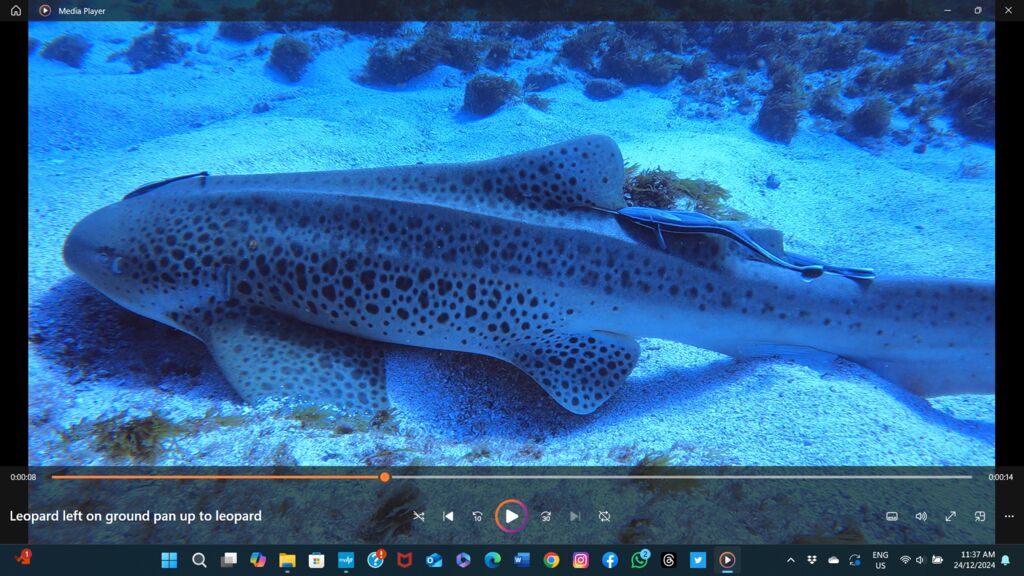
Task: Open Windows Start menu
Action: pyautogui.click(x=169, y=560)
